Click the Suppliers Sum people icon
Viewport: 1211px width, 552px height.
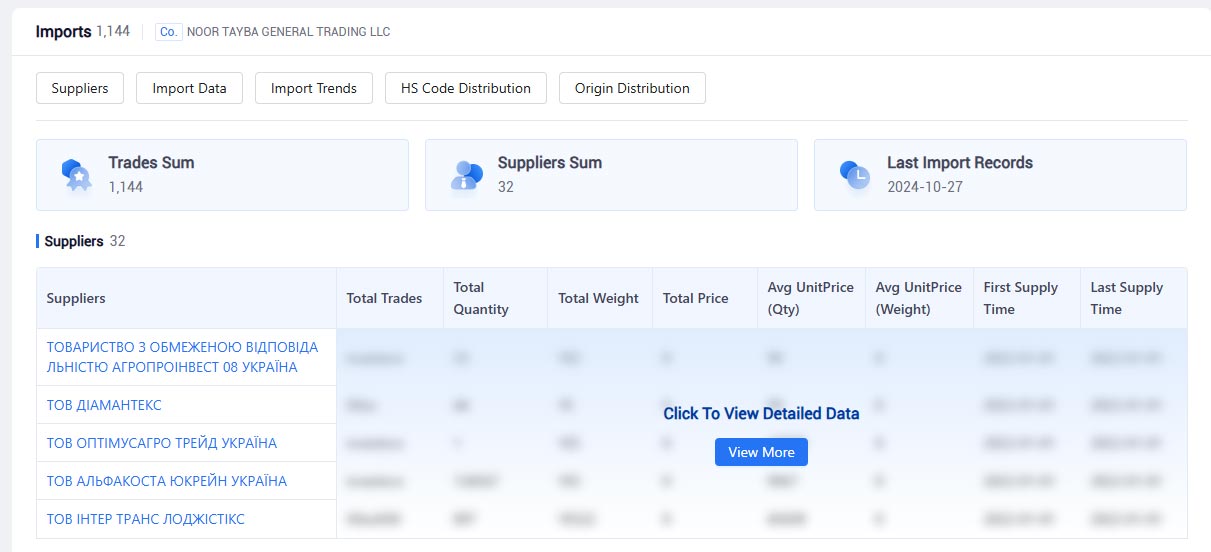(x=466, y=175)
